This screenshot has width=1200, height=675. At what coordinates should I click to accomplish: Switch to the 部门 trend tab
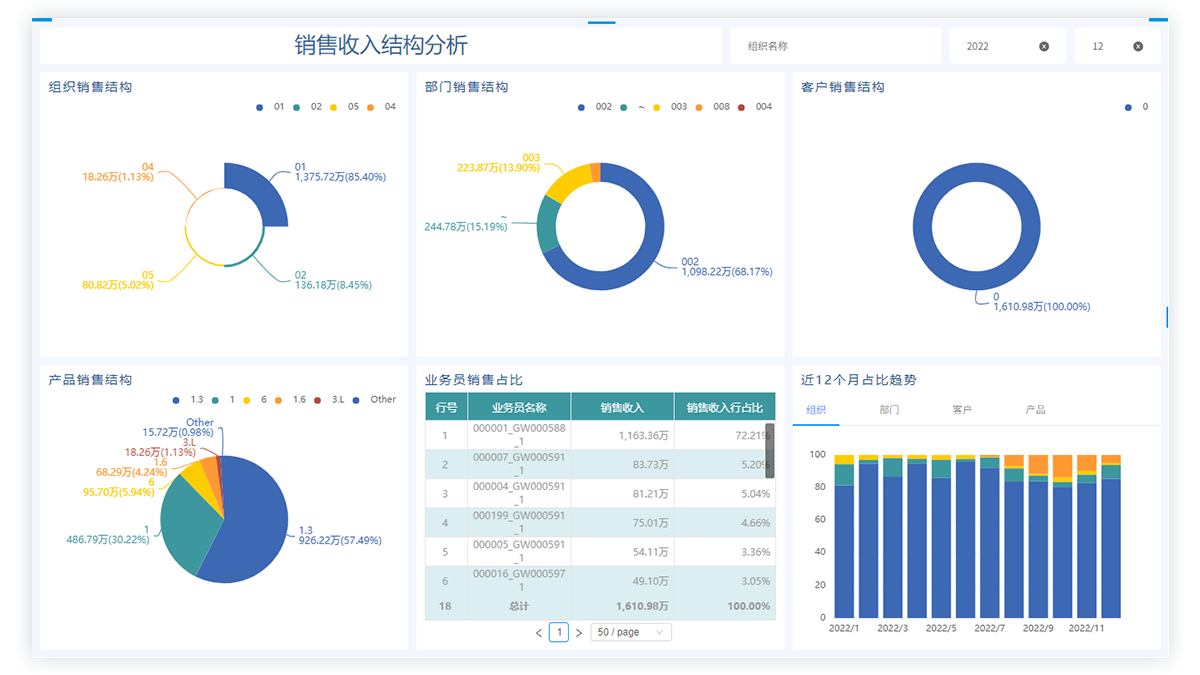point(889,410)
